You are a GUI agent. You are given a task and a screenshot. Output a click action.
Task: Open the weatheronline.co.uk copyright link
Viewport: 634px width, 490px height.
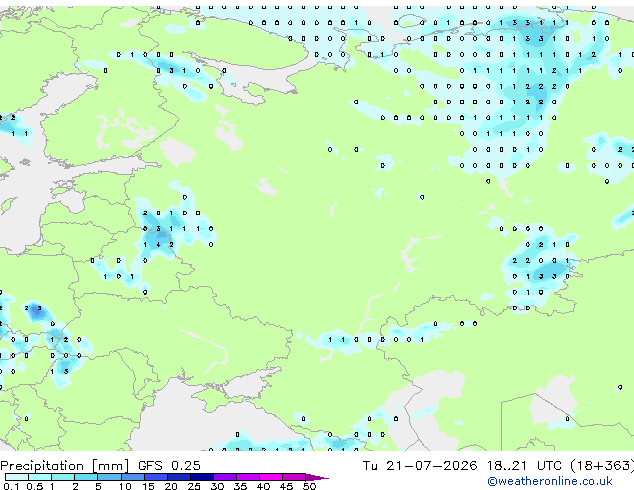coord(550,481)
